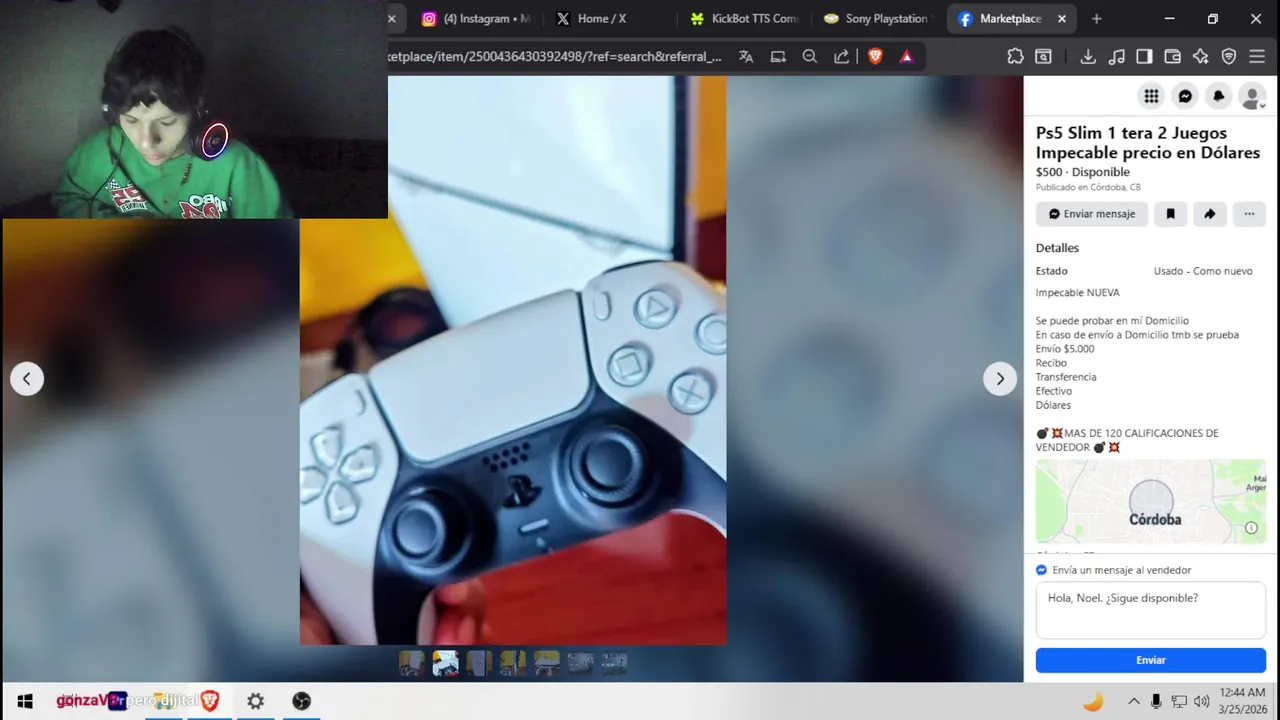Select first photo thumbnail in strip

click(412, 663)
